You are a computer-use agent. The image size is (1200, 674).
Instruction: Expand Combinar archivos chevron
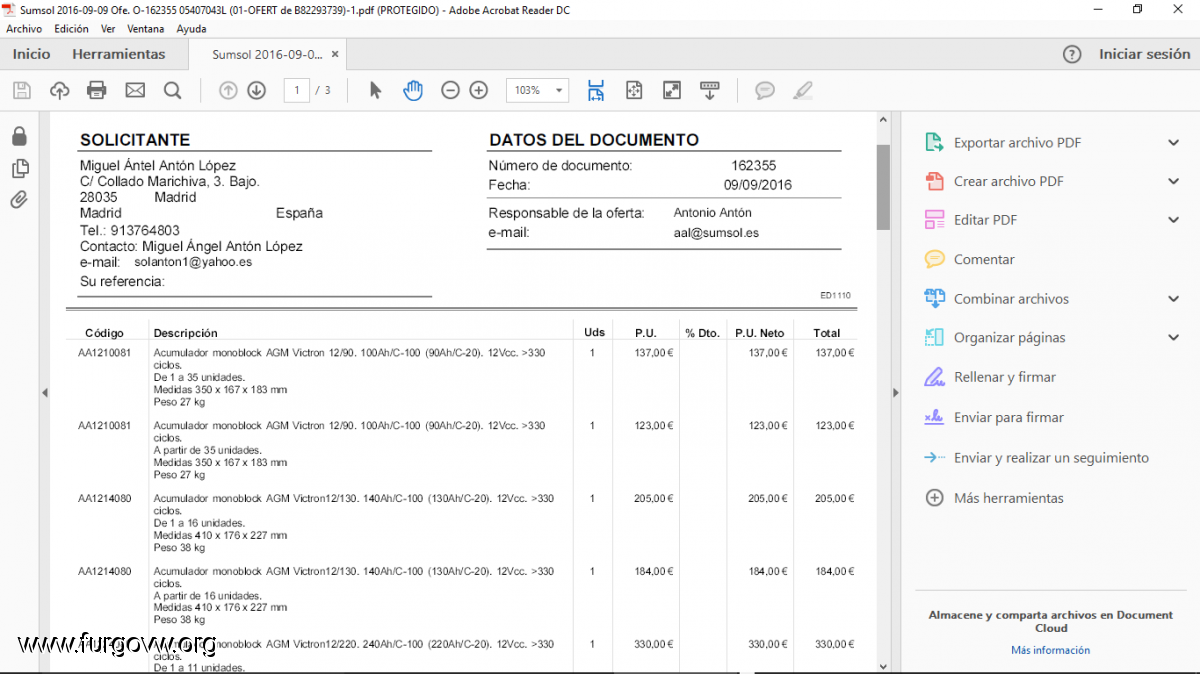(x=1174, y=299)
